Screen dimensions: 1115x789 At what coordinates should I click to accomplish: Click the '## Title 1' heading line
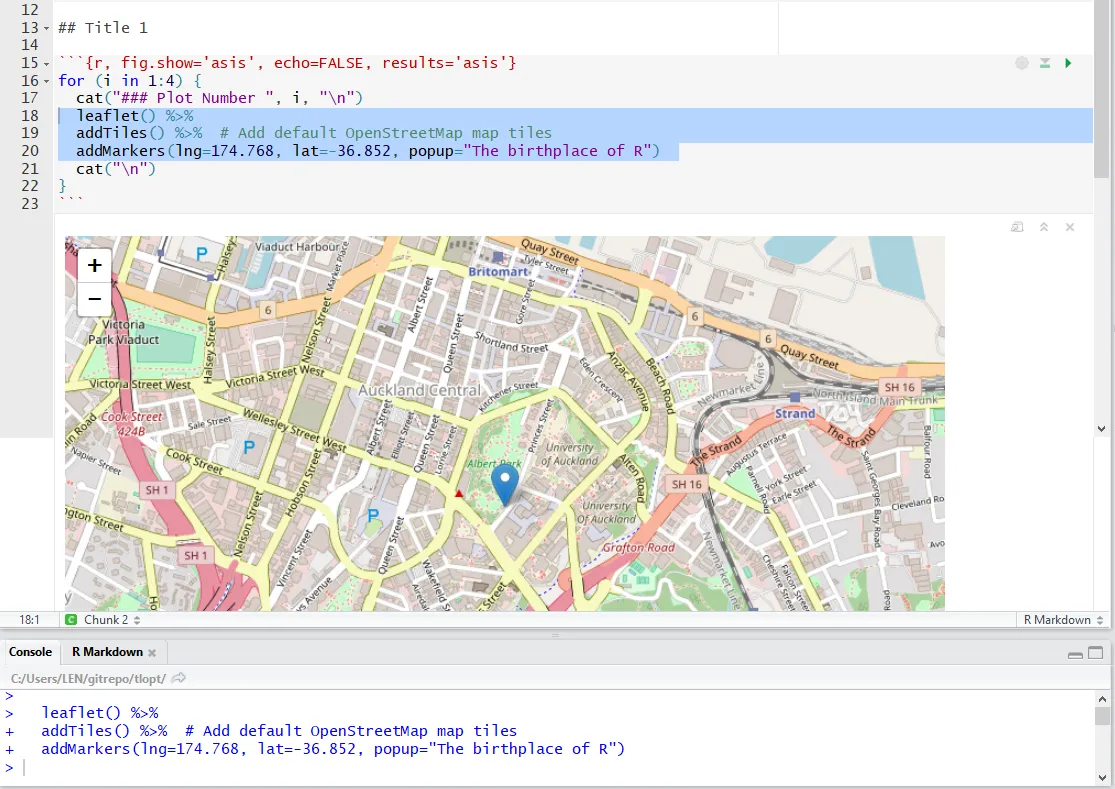[103, 28]
